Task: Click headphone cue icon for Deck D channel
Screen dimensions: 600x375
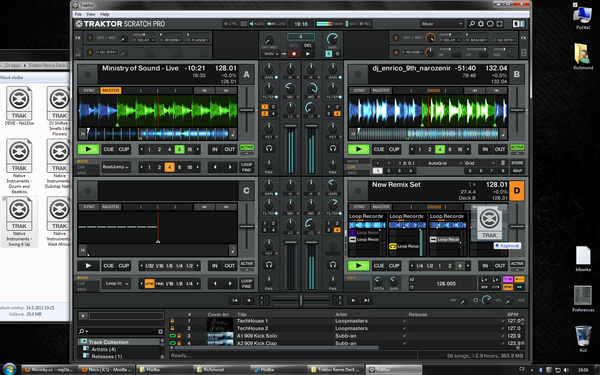Action: point(333,264)
